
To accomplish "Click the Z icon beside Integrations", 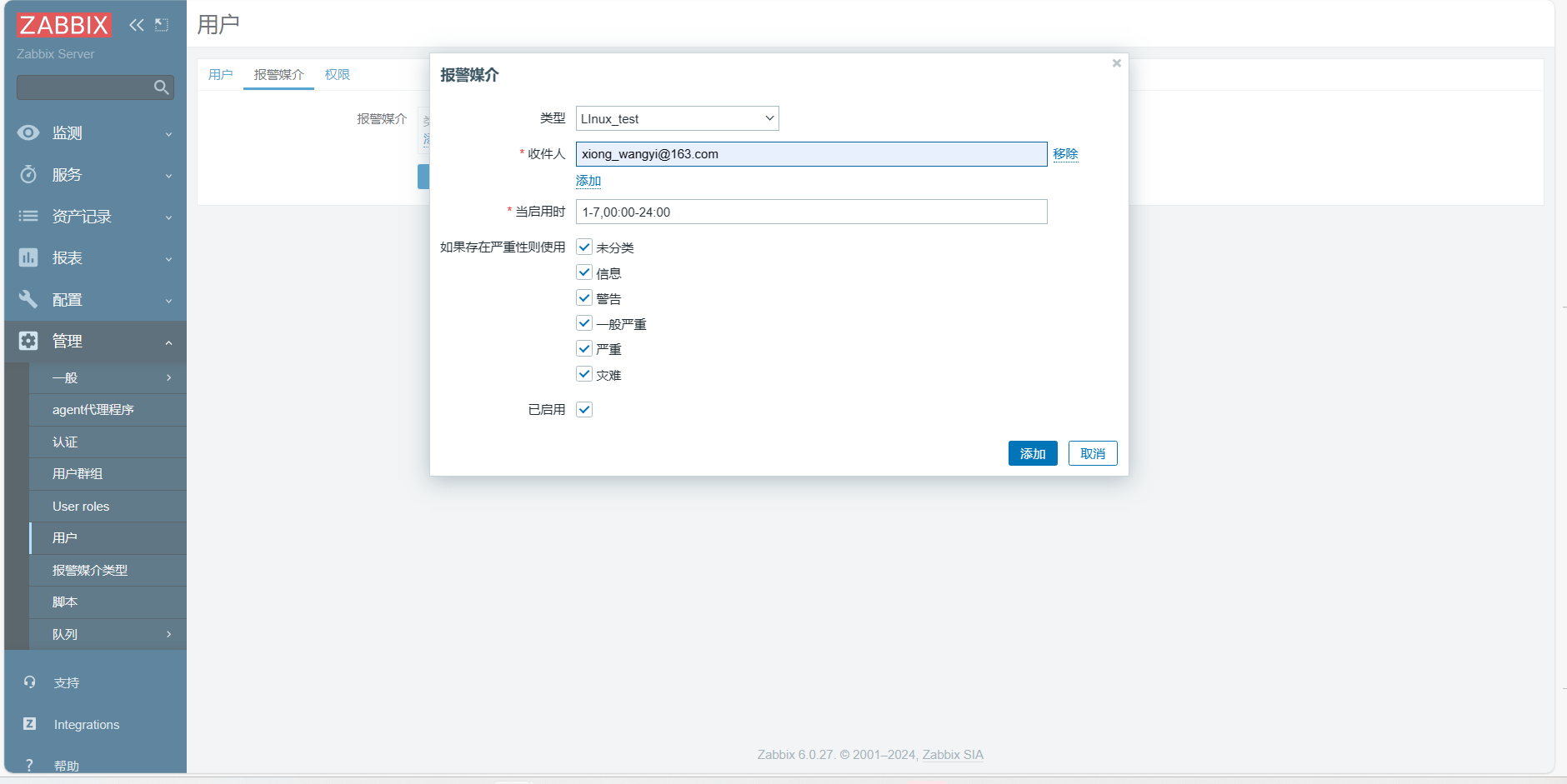I will click(x=30, y=724).
